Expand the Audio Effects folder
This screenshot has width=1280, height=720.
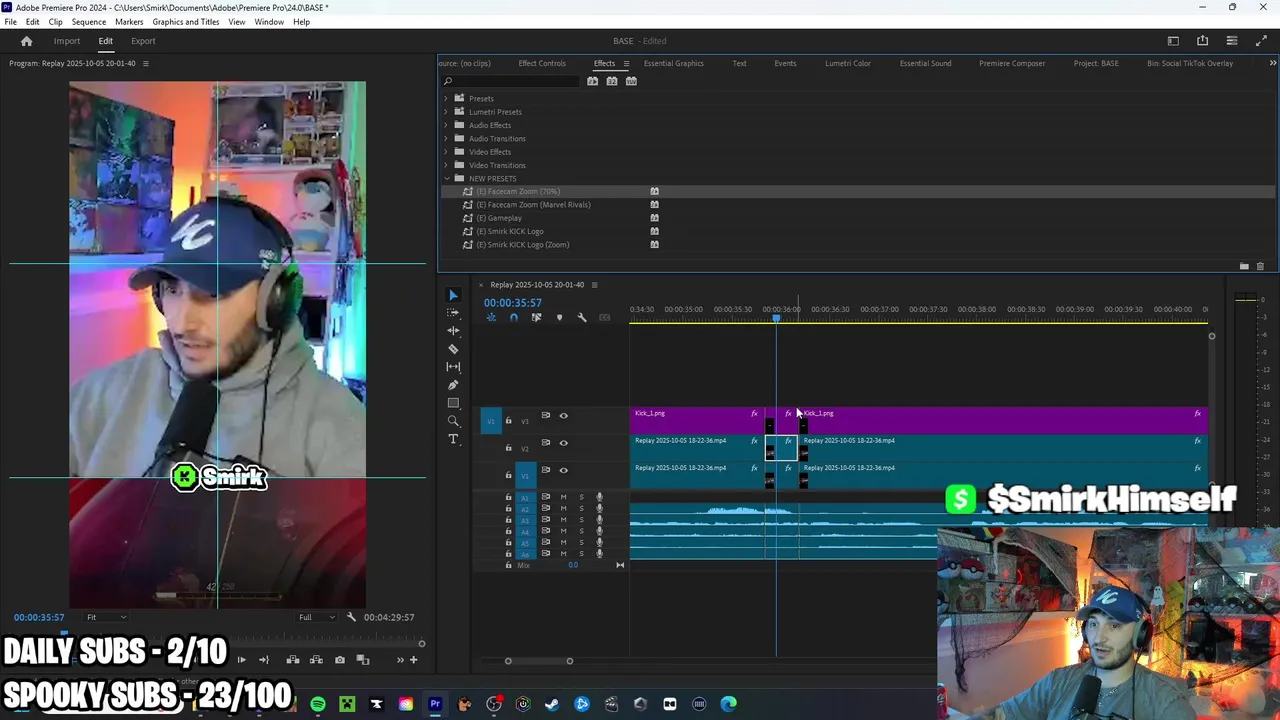446,125
